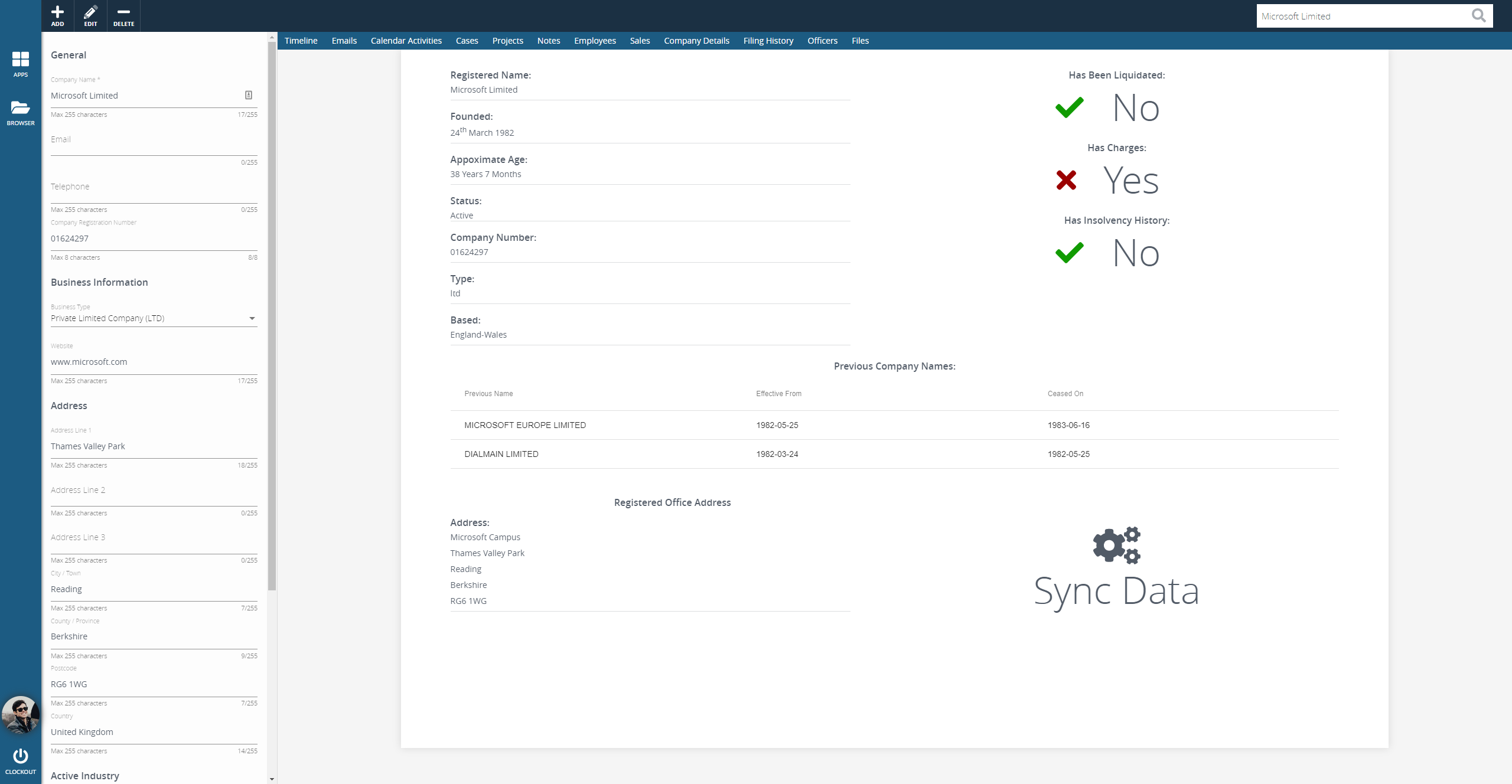
Task: Click the user profile avatar
Action: 21,714
